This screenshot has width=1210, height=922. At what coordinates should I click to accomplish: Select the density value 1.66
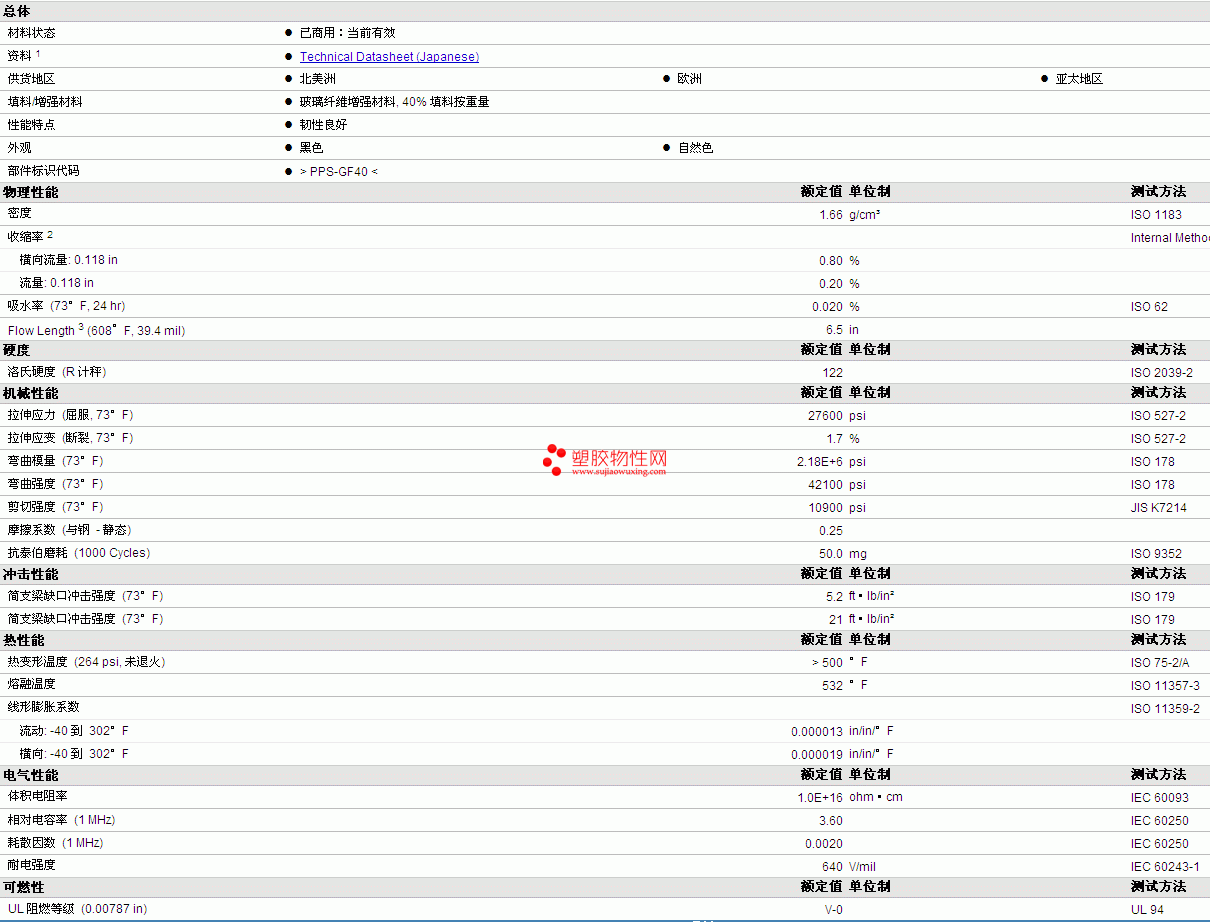pyautogui.click(x=831, y=215)
